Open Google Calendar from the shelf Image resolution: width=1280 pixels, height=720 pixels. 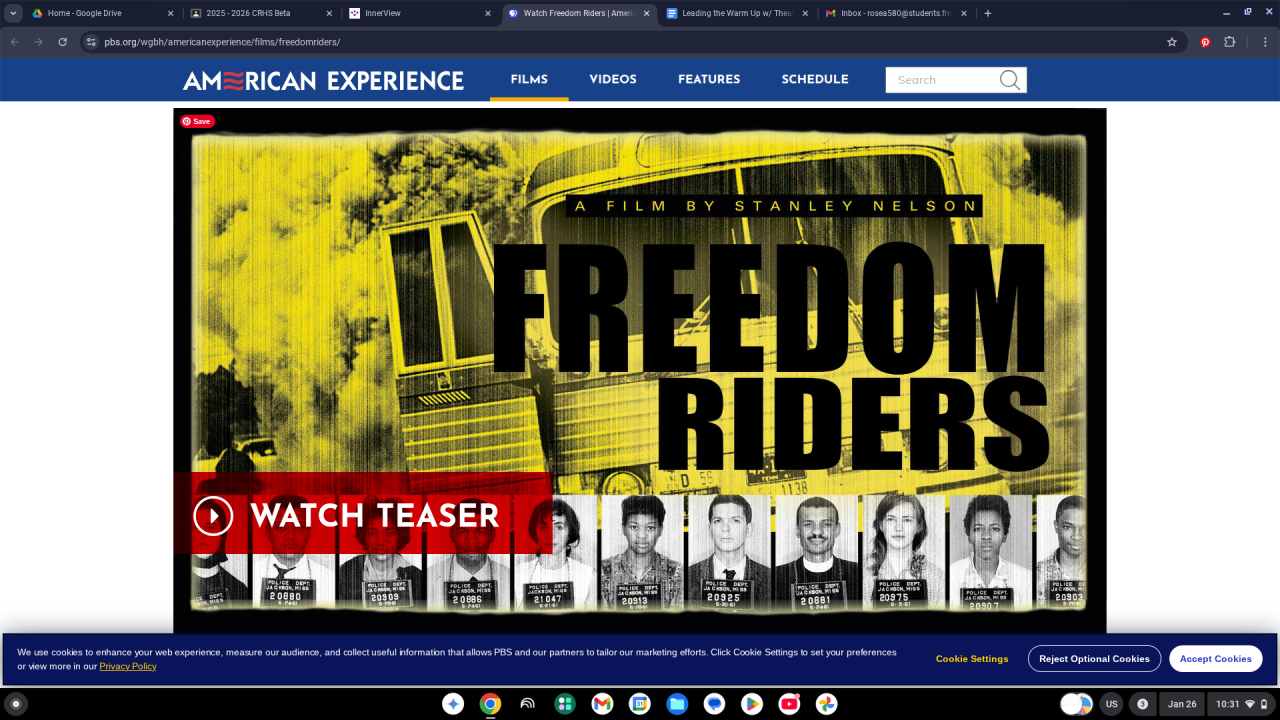tap(640, 704)
